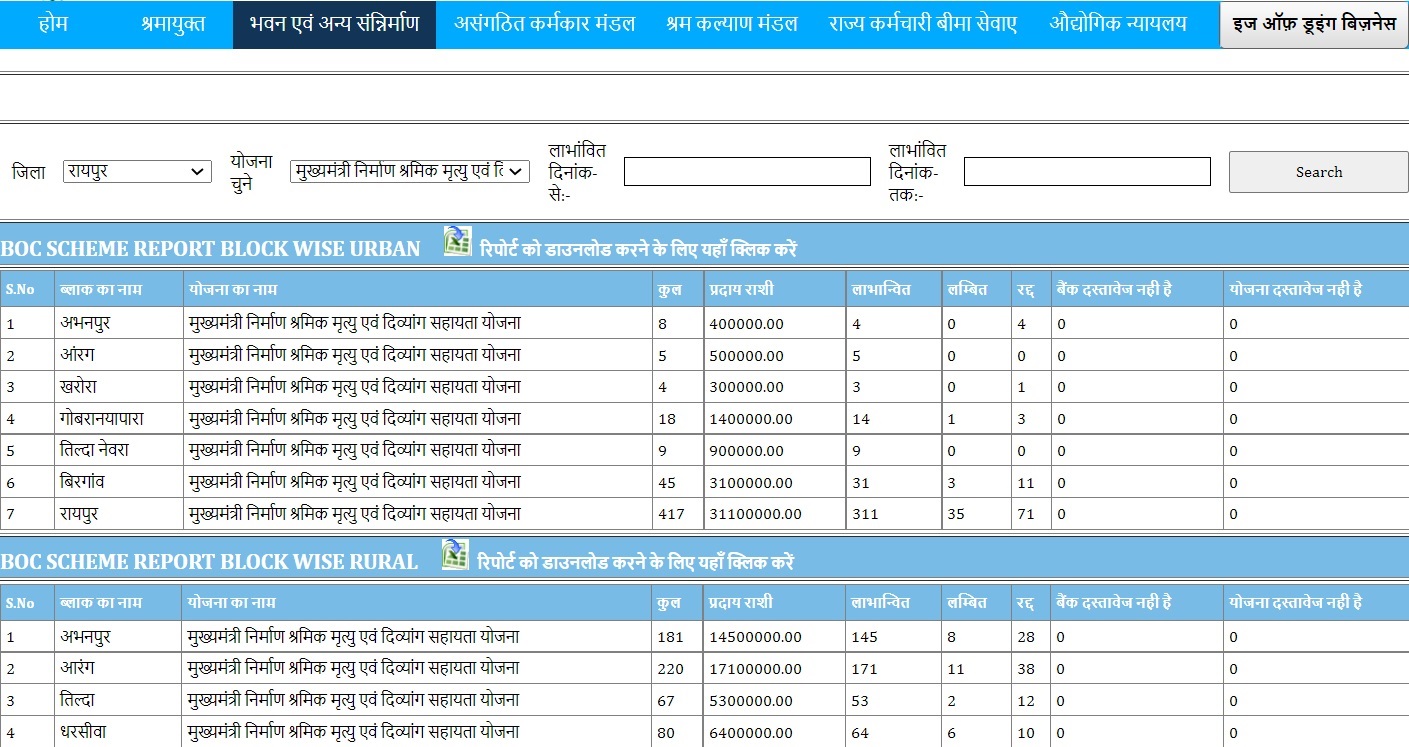
Task: Select block खरोरा cell
Action: [x=119, y=387]
